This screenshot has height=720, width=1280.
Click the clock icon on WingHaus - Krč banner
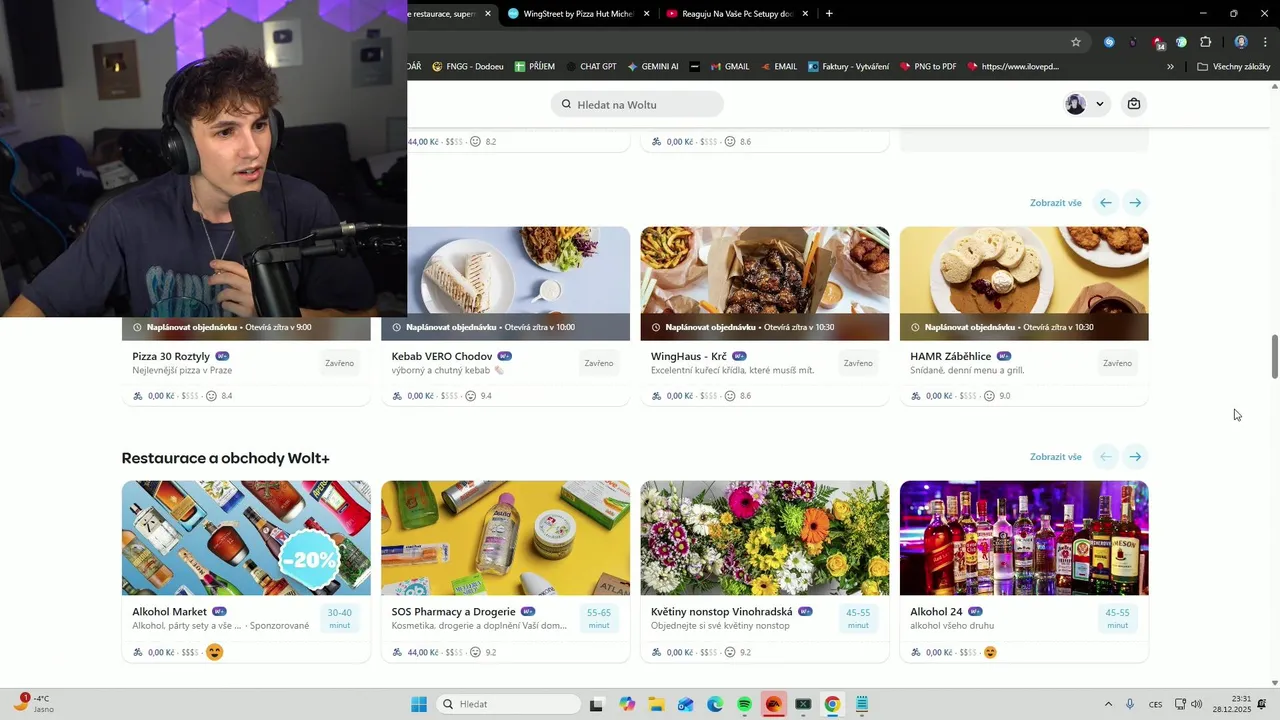coord(656,327)
